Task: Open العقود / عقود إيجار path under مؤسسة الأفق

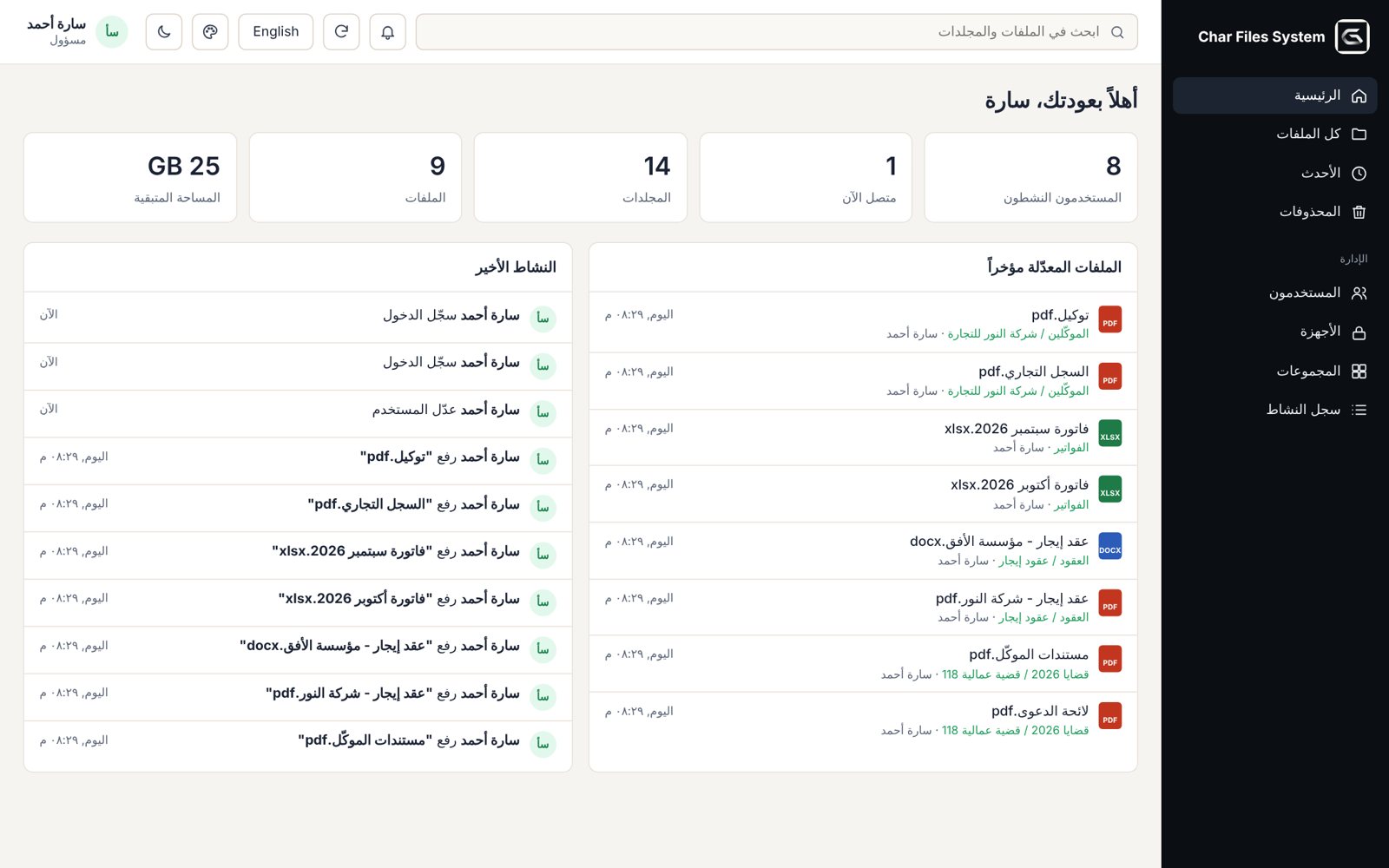Action: (x=1043, y=561)
